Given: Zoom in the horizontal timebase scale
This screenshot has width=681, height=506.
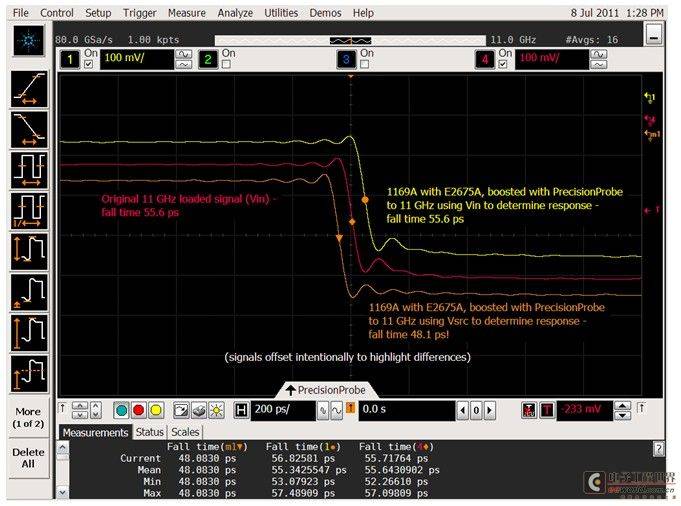Looking at the screenshot, I should point(337,410).
